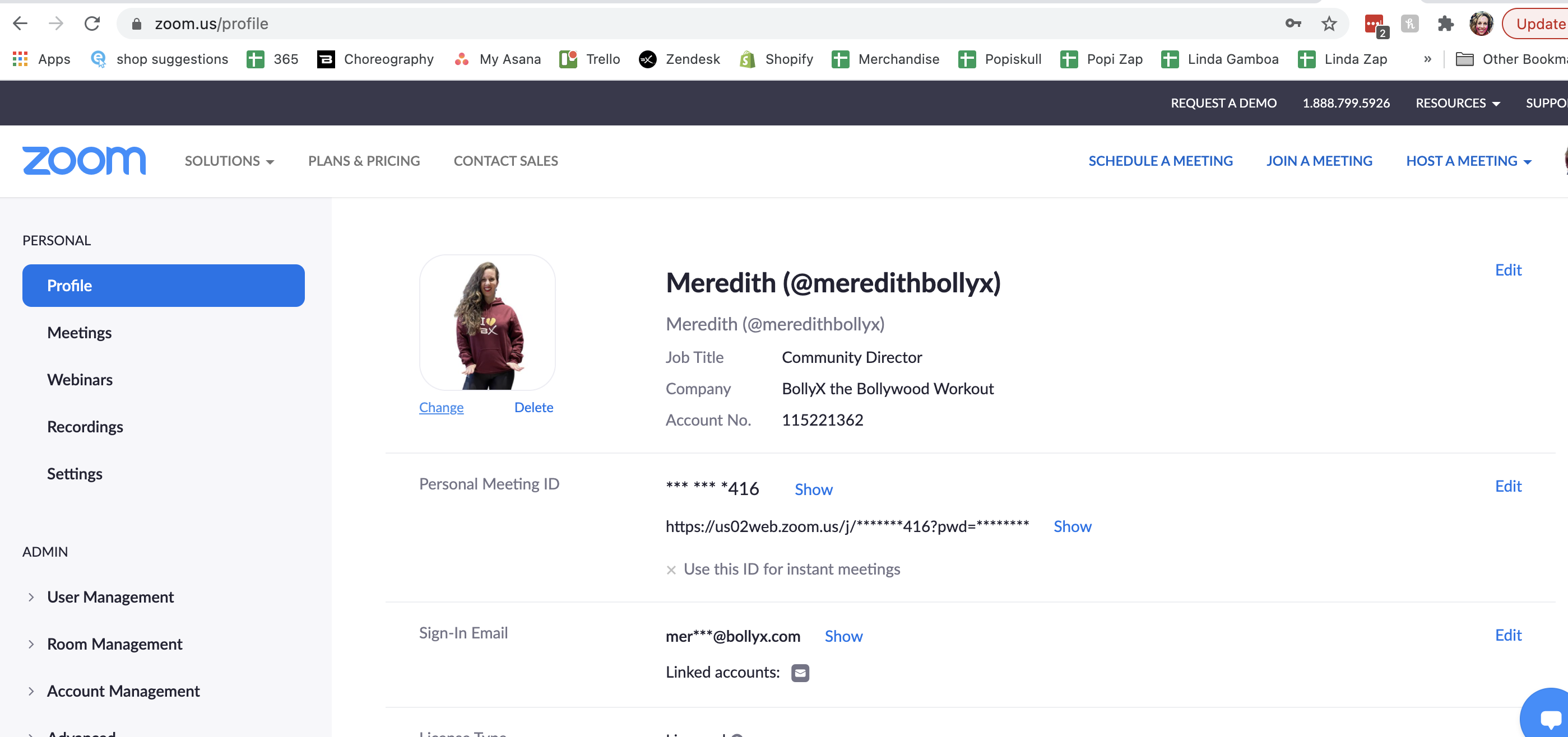Image resolution: width=1568 pixels, height=737 pixels.
Task: Open Meetings in the sidebar
Action: (79, 333)
